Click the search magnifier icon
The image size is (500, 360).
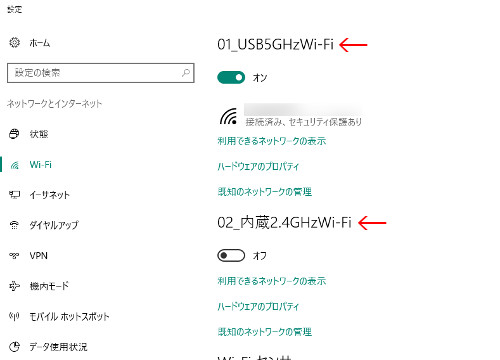pos(186,73)
